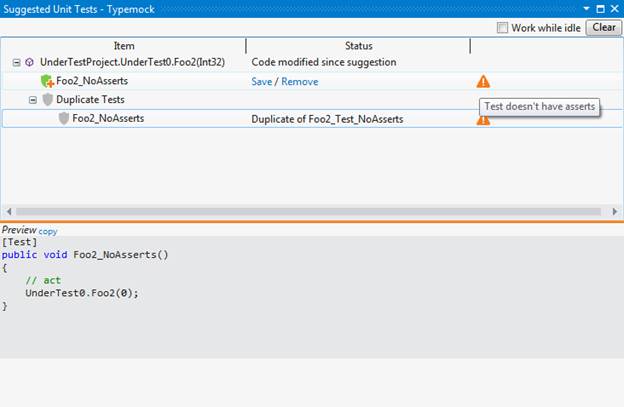Click the warning icon in the Duplicate of Foo2_Test_NoAsserts row
624x407 pixels.
(x=482, y=120)
